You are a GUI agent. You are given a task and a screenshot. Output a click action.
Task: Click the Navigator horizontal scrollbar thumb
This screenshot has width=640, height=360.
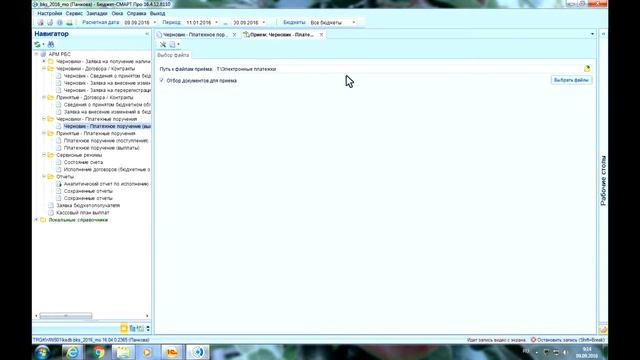click(x=66, y=316)
